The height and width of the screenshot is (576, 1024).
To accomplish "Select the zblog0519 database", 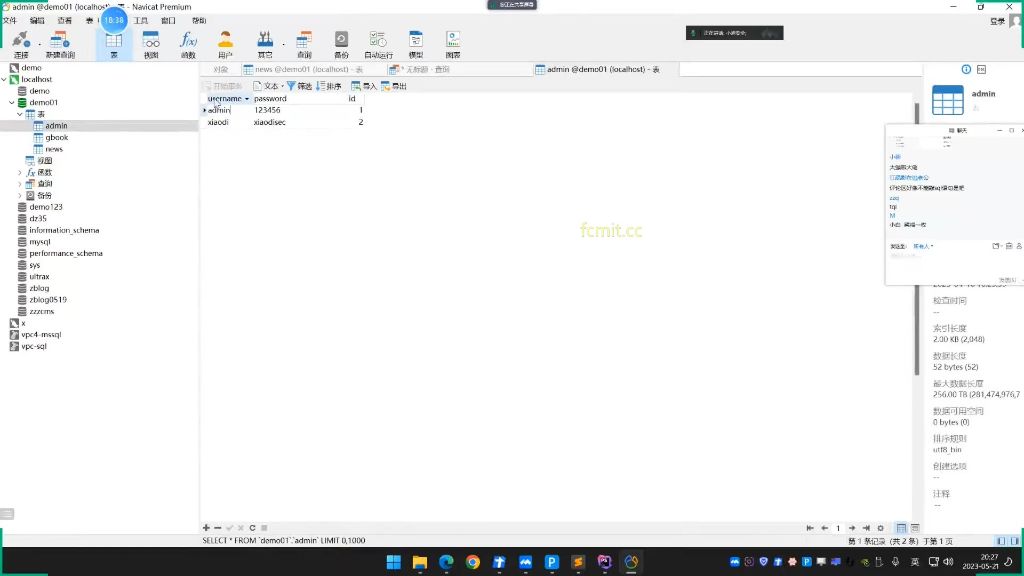I will pos(48,300).
